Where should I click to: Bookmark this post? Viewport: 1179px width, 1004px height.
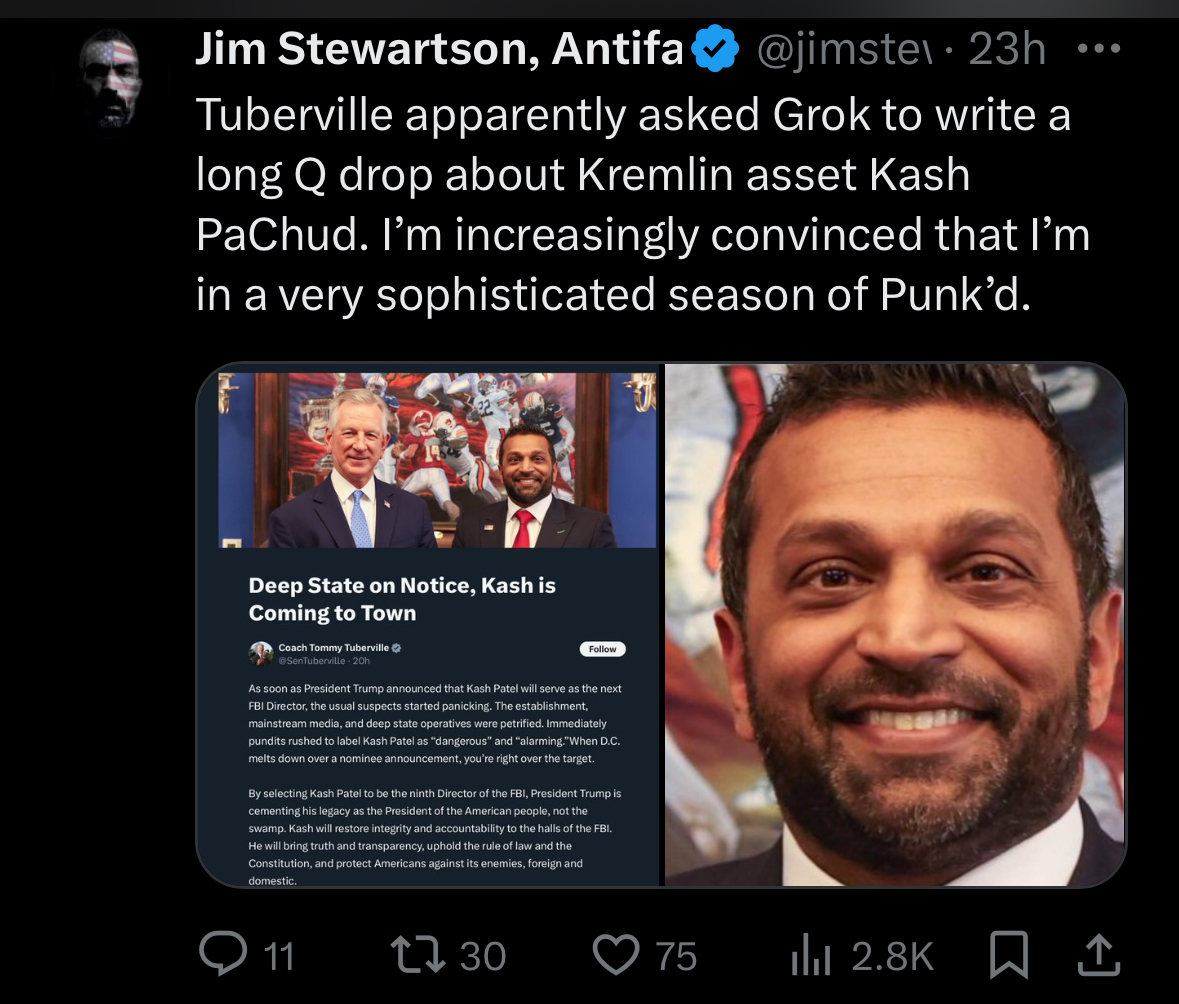[1008, 955]
